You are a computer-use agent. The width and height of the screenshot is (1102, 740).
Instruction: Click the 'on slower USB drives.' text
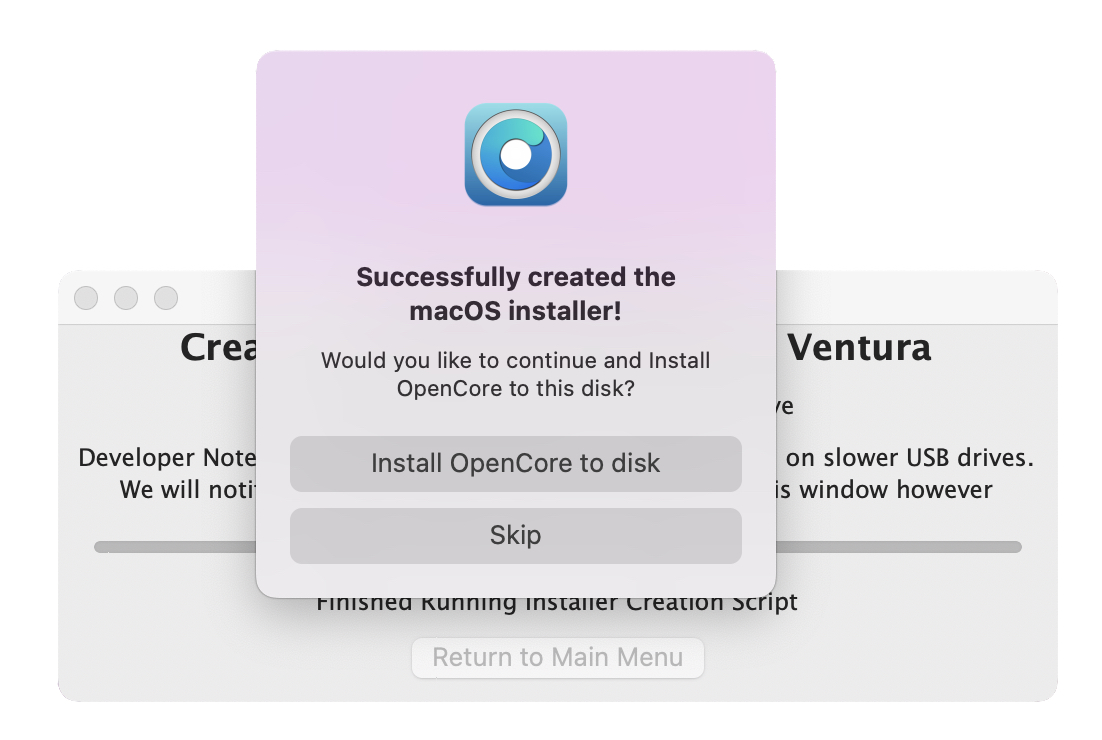(x=909, y=457)
